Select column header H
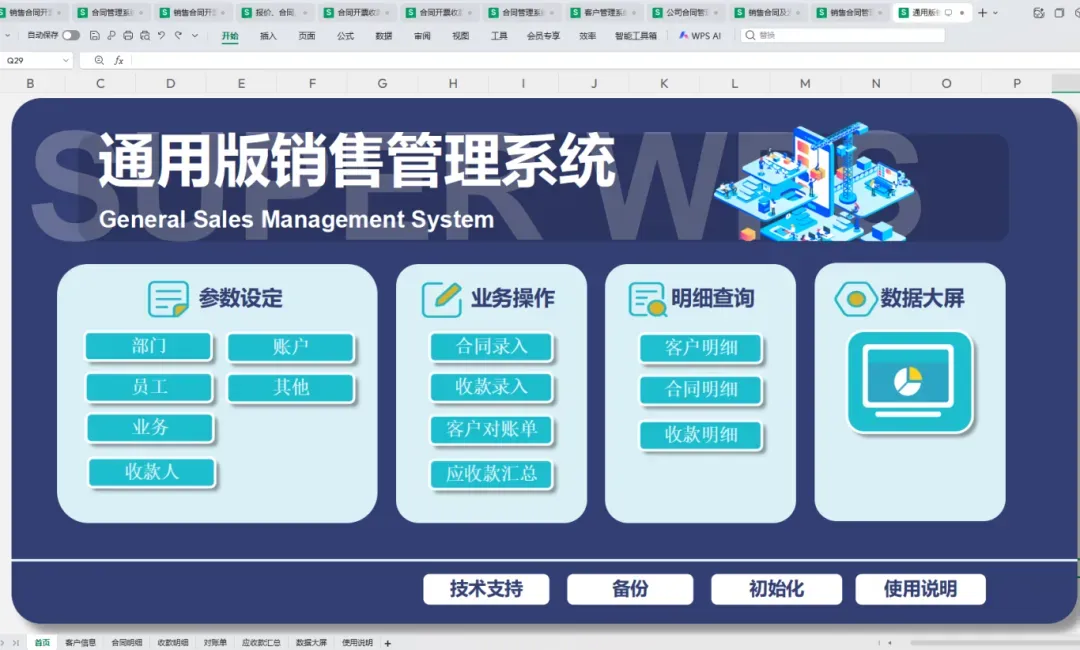1080x650 pixels. (453, 83)
